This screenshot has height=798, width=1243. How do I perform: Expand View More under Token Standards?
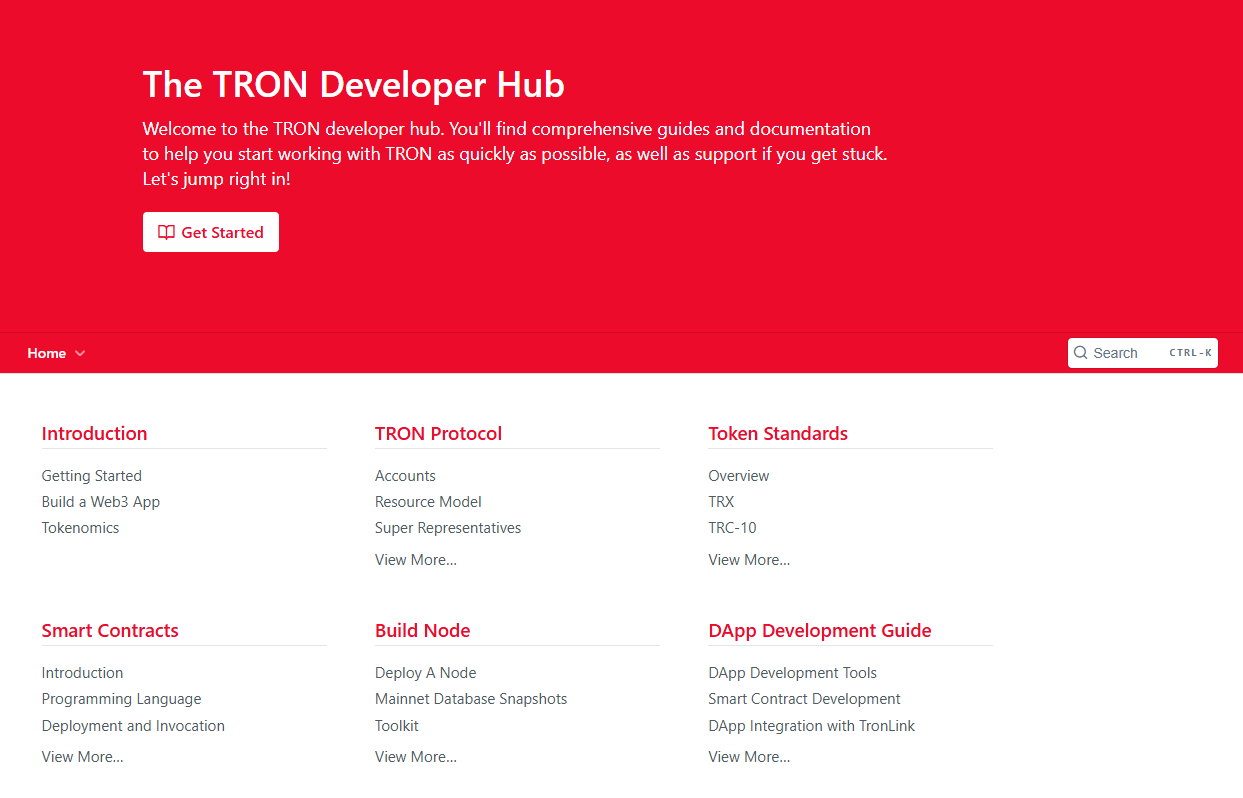click(x=749, y=560)
